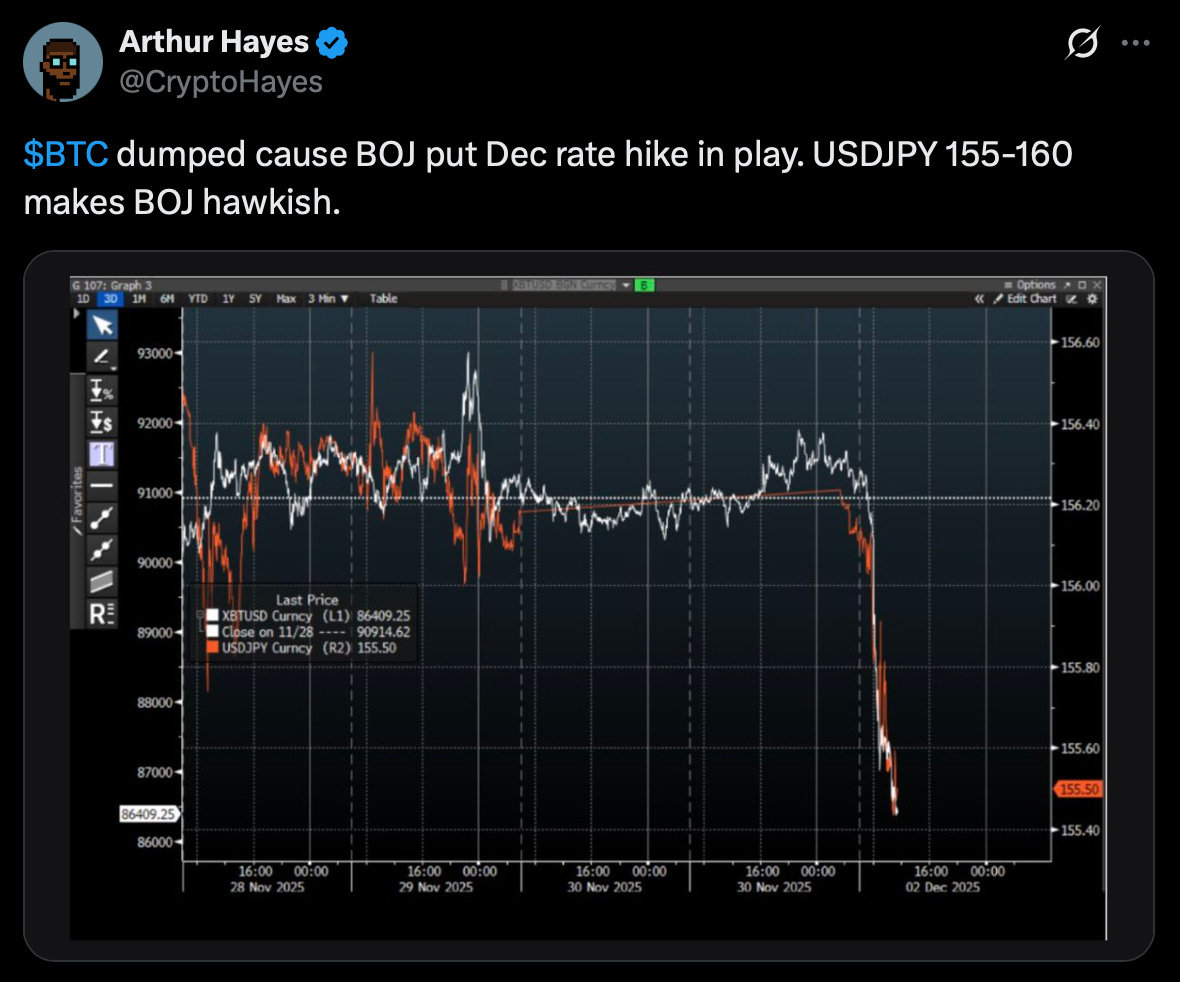The width and height of the screenshot is (1180, 982).
Task: Select the trend line with endpoint dots tool
Action: pos(102,518)
